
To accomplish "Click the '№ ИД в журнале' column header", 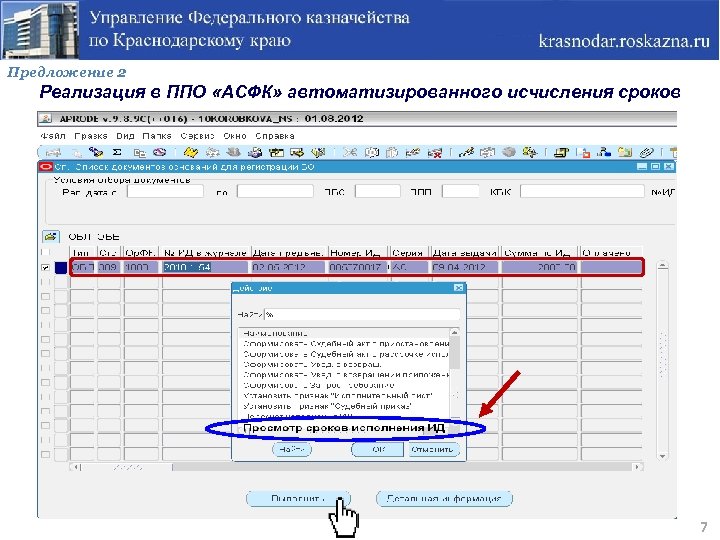I will [x=205, y=253].
